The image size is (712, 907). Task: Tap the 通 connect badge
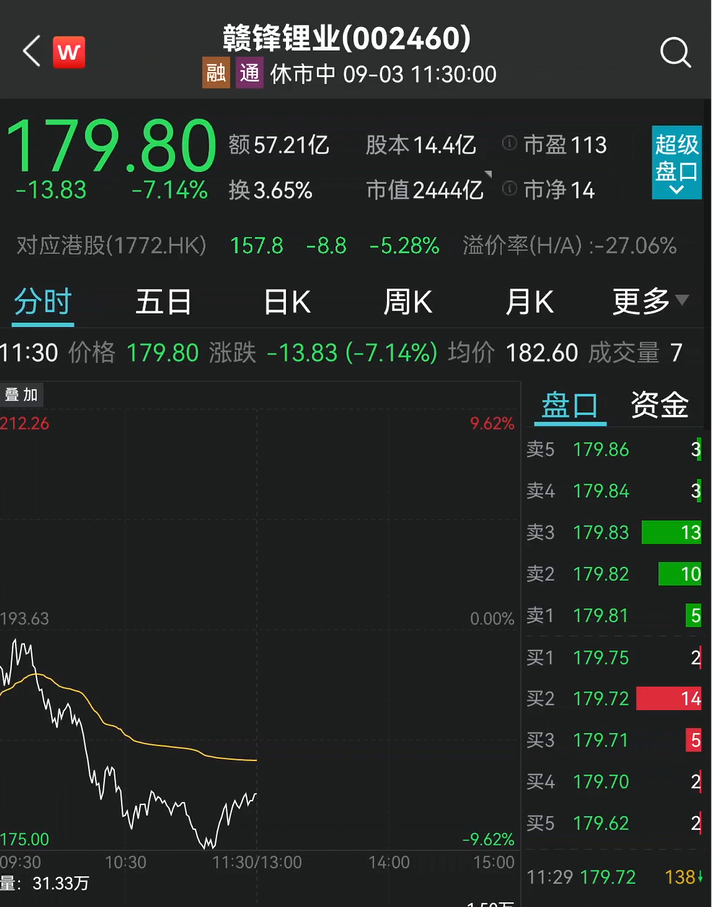250,74
